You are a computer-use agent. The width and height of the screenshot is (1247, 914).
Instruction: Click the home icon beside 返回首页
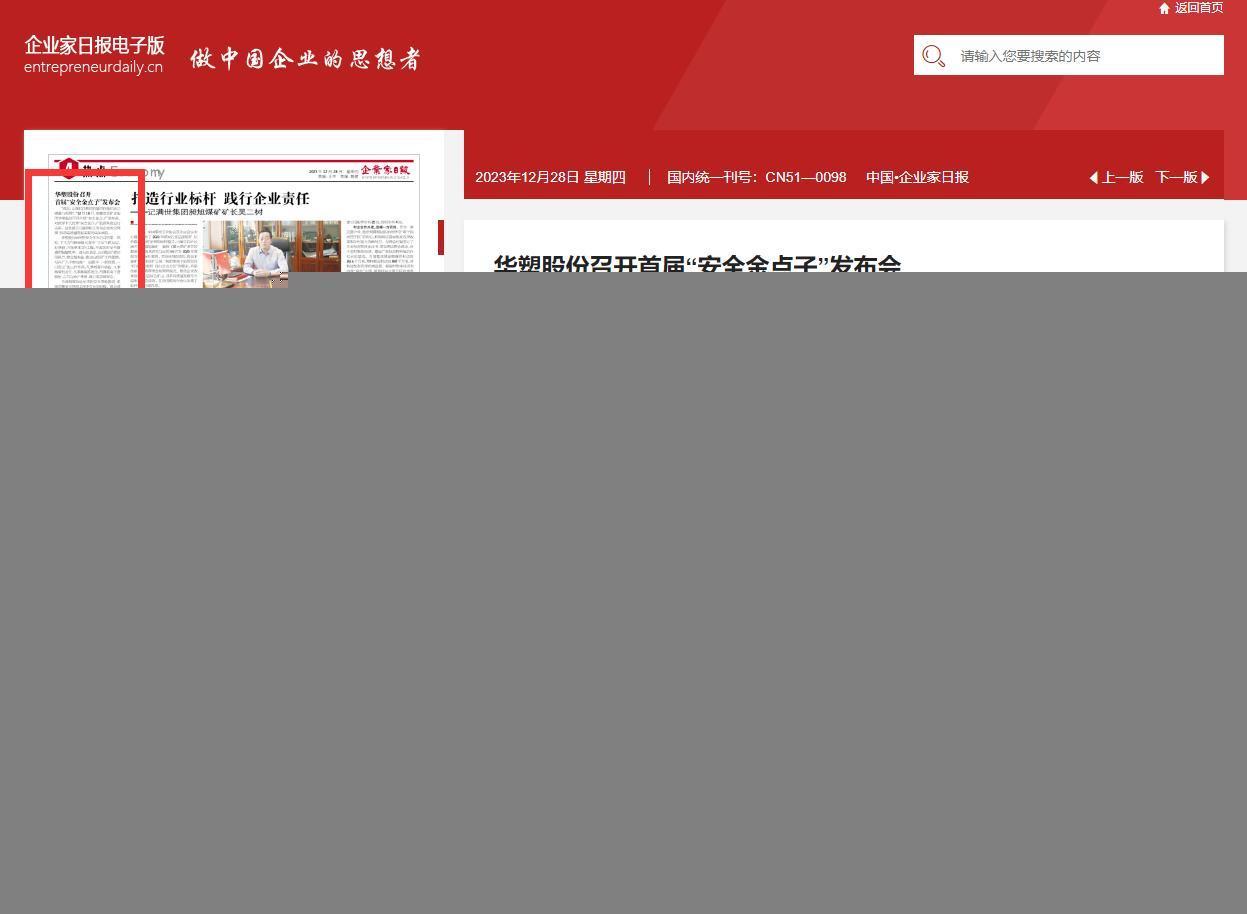click(1164, 9)
